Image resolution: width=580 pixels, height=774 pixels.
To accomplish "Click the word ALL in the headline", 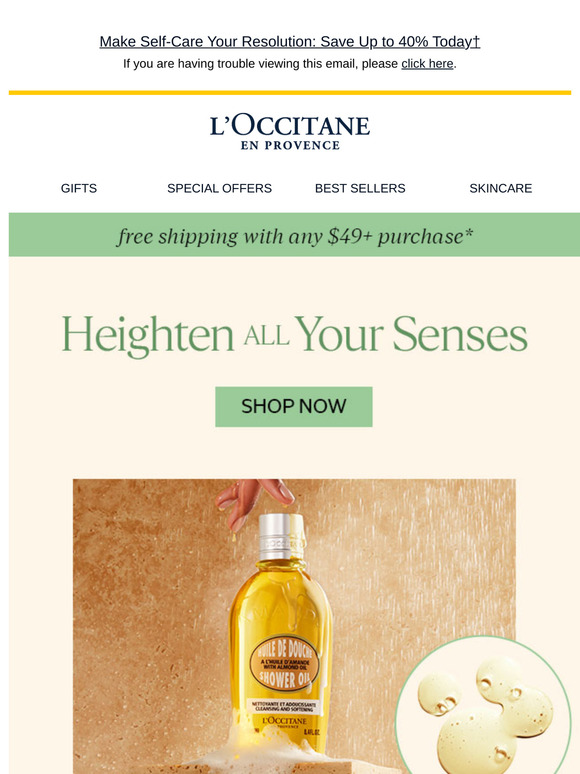I will [x=266, y=337].
